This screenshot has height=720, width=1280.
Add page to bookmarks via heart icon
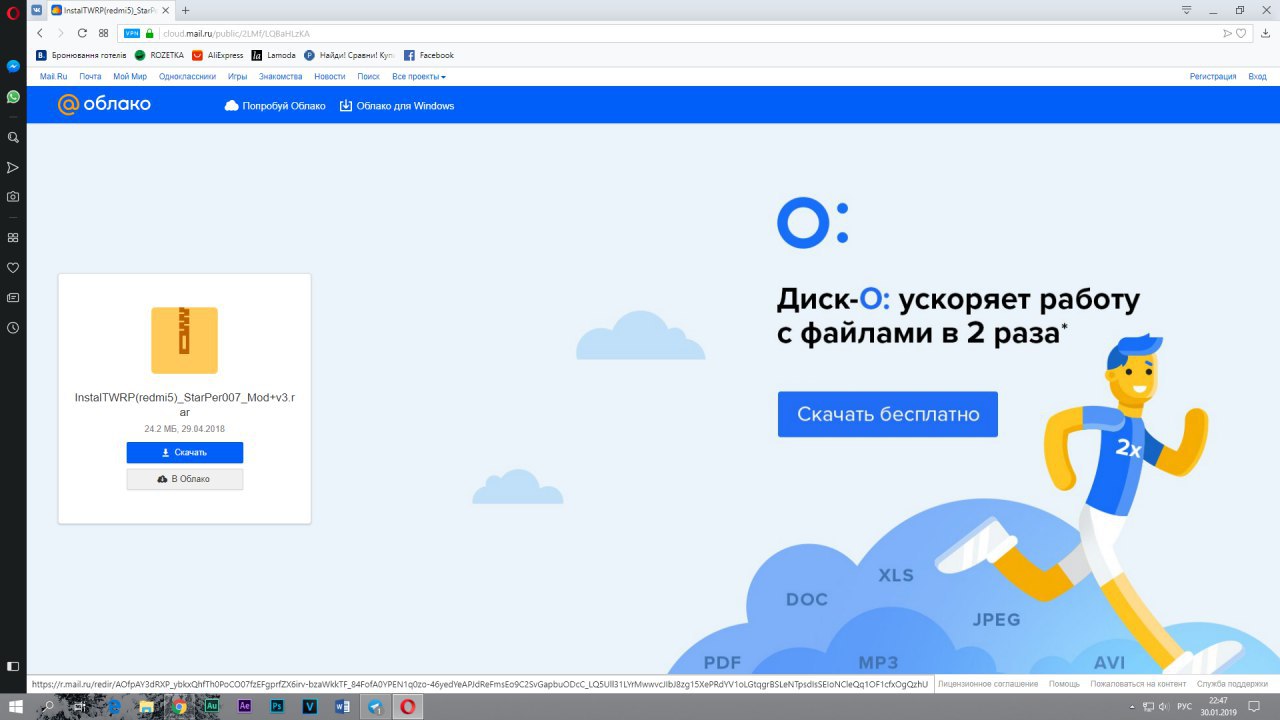(1241, 33)
